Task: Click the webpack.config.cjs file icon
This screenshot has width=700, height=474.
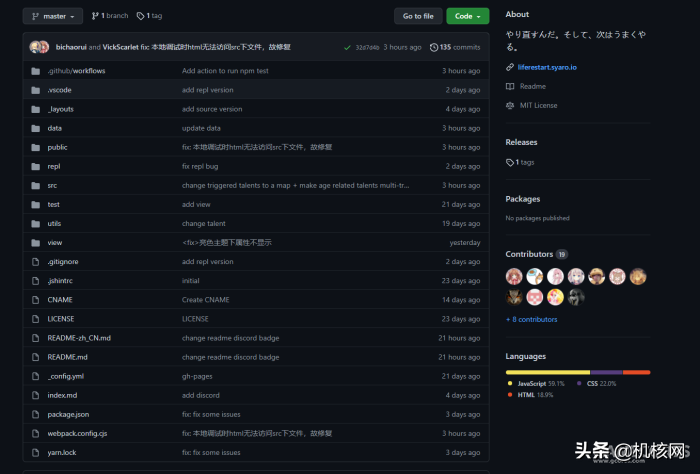Action: tap(36, 434)
